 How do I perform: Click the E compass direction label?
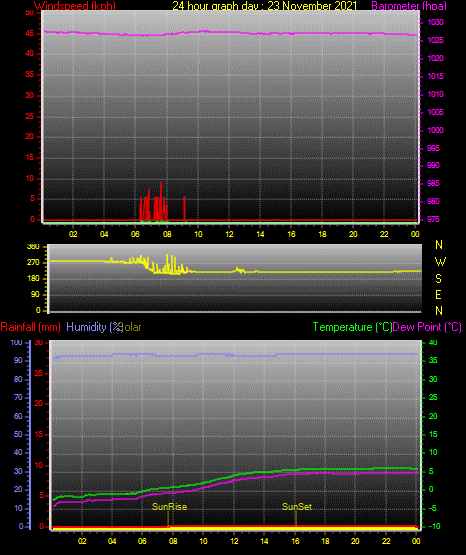(438, 294)
